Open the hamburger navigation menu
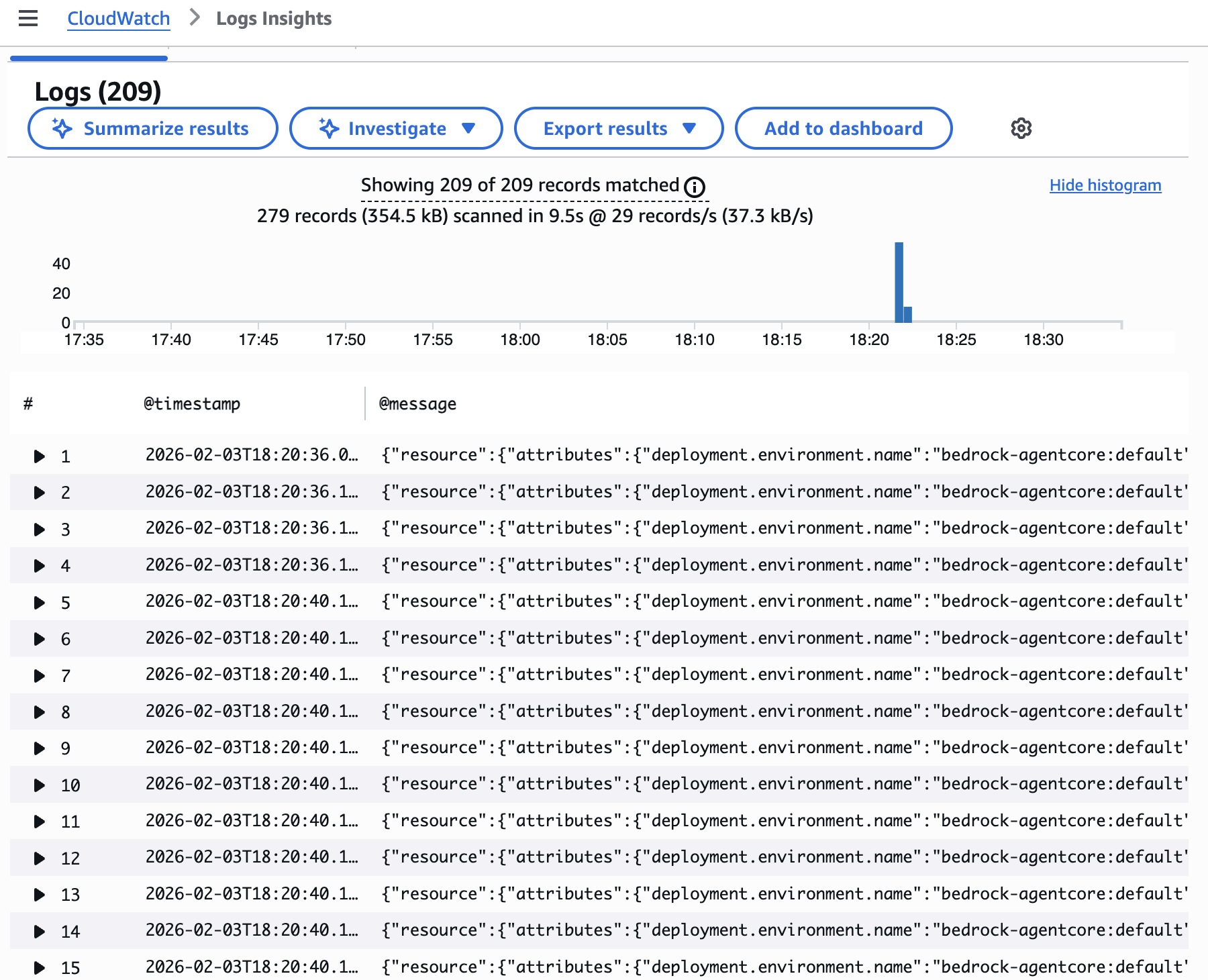1208x980 pixels. tap(28, 18)
